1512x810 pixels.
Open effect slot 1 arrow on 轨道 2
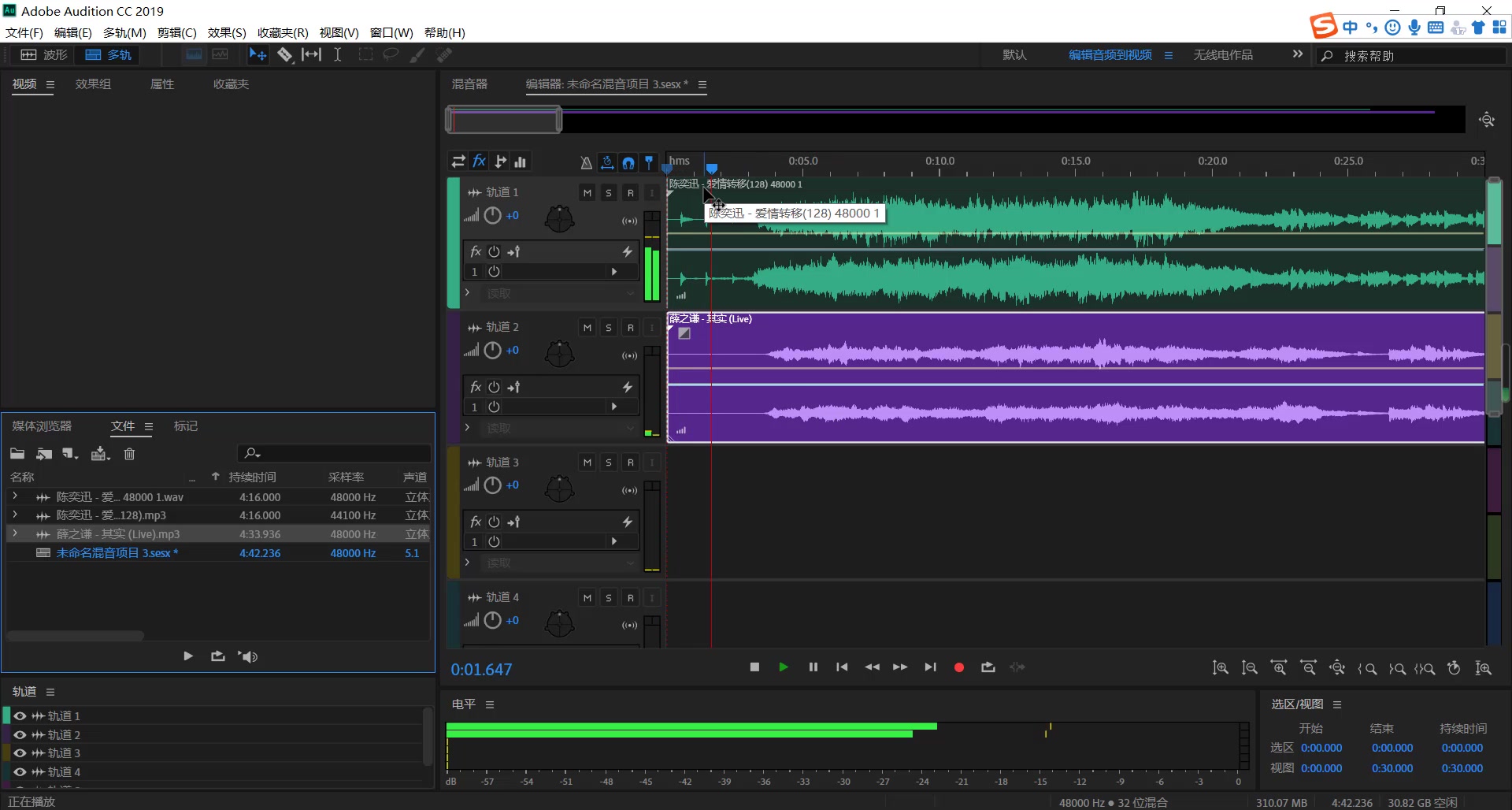(x=614, y=407)
